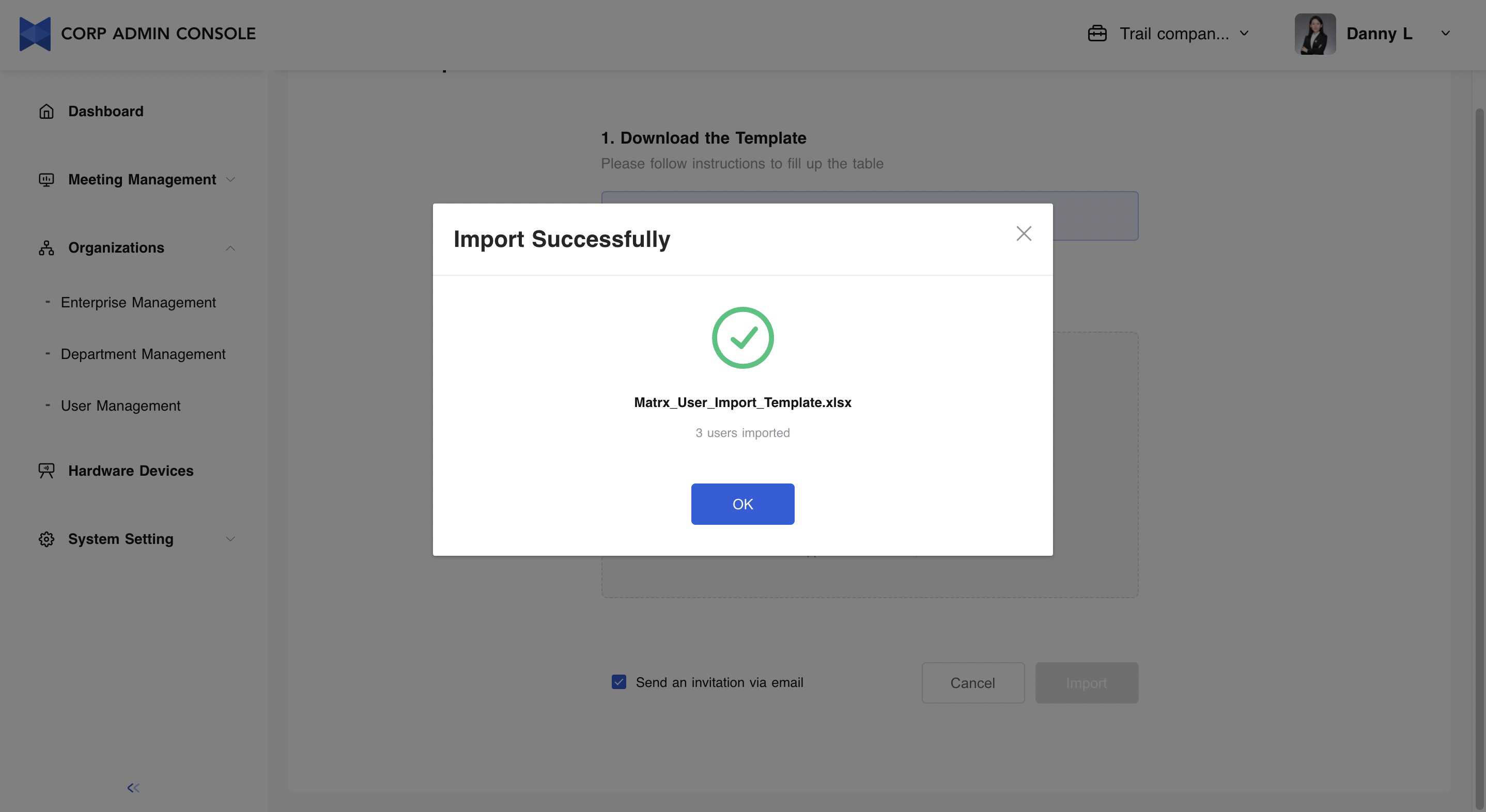Screen dimensions: 1486x812
Task: Click the Dashboard home icon
Action: click(46, 111)
